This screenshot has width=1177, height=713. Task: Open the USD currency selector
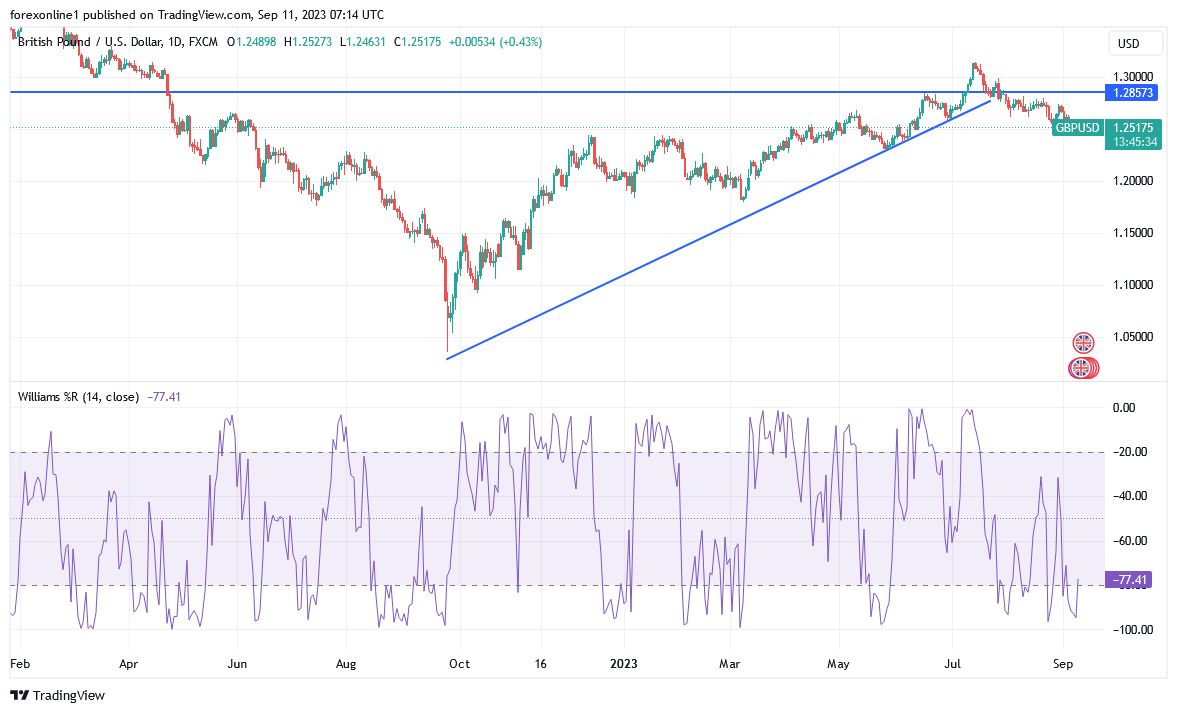coord(1128,44)
